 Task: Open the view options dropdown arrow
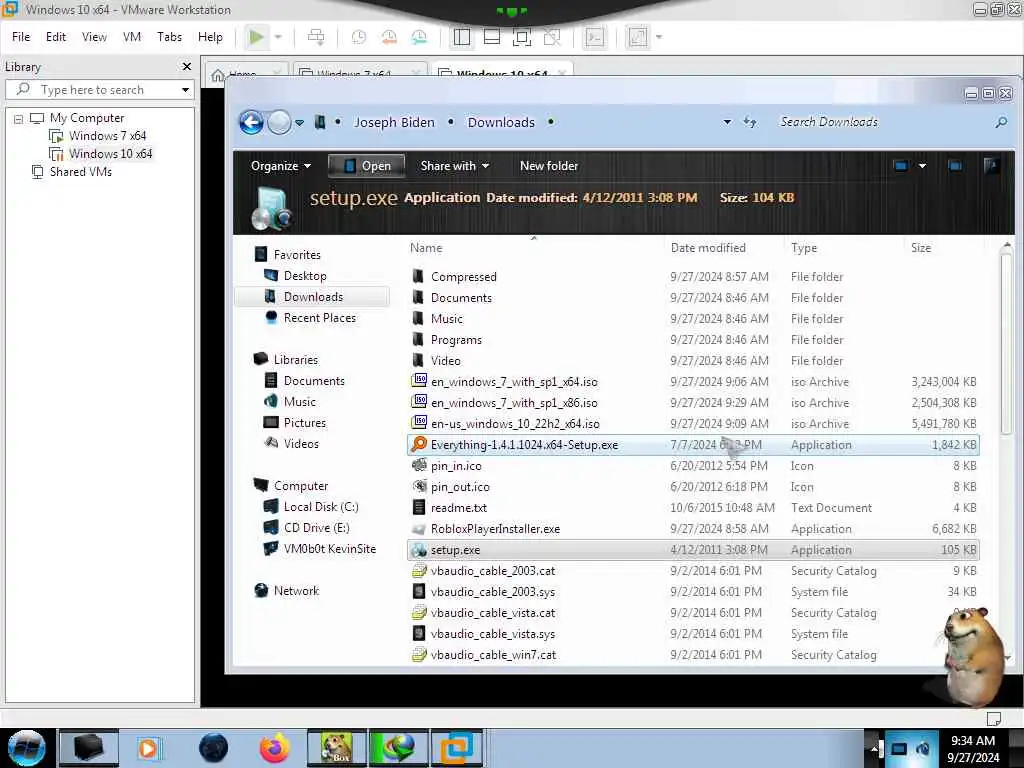(922, 166)
